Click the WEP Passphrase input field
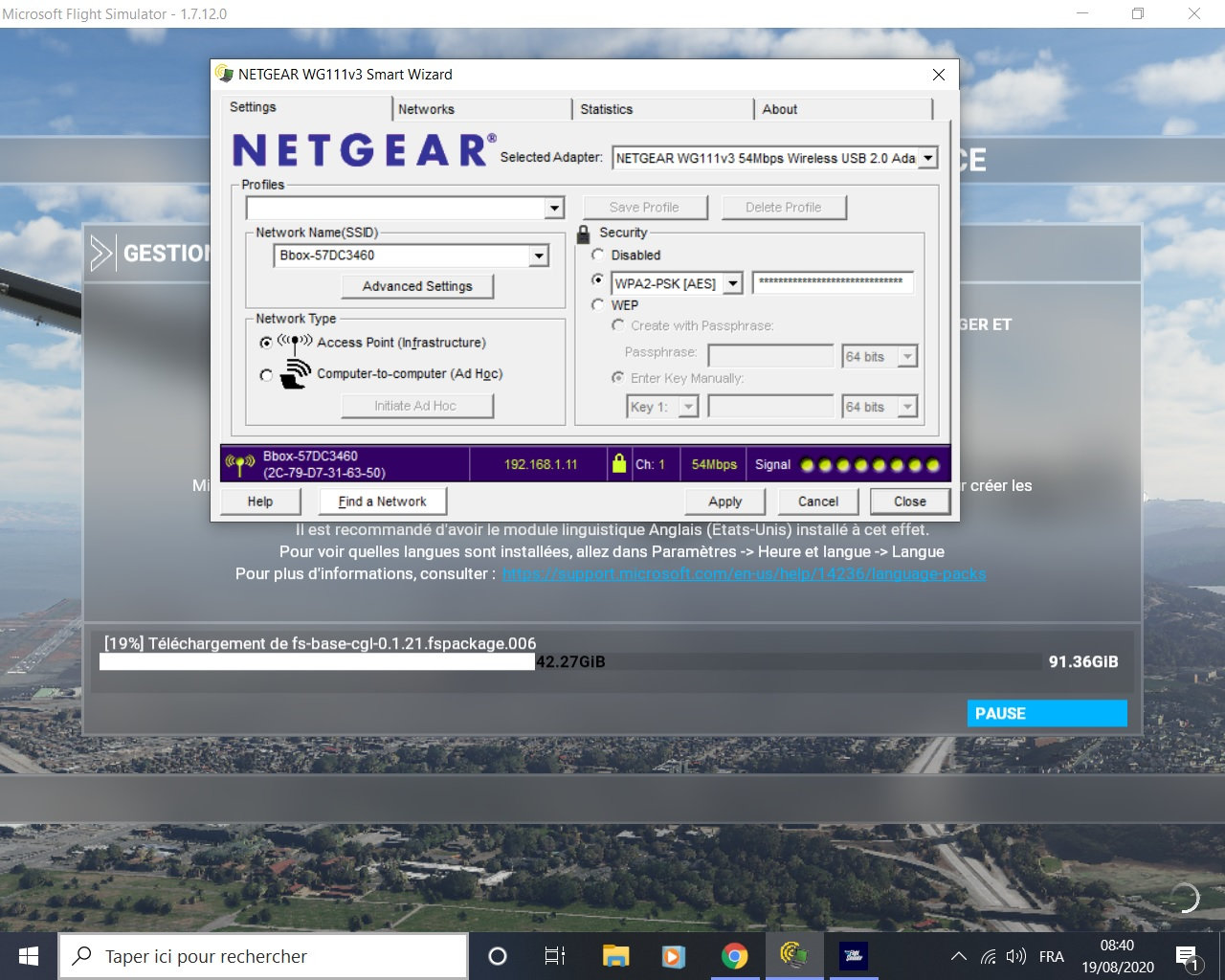The height and width of the screenshot is (980, 1225). (770, 357)
